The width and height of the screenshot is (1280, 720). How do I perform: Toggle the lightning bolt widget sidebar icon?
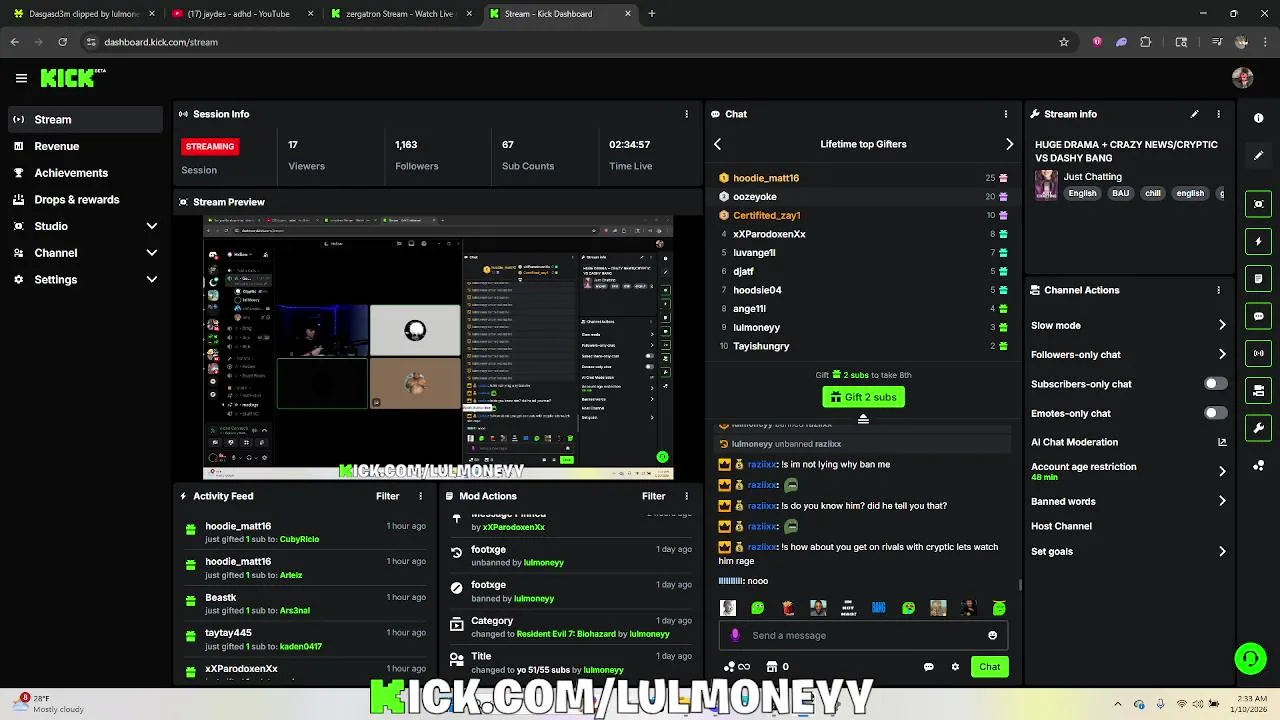1259,241
